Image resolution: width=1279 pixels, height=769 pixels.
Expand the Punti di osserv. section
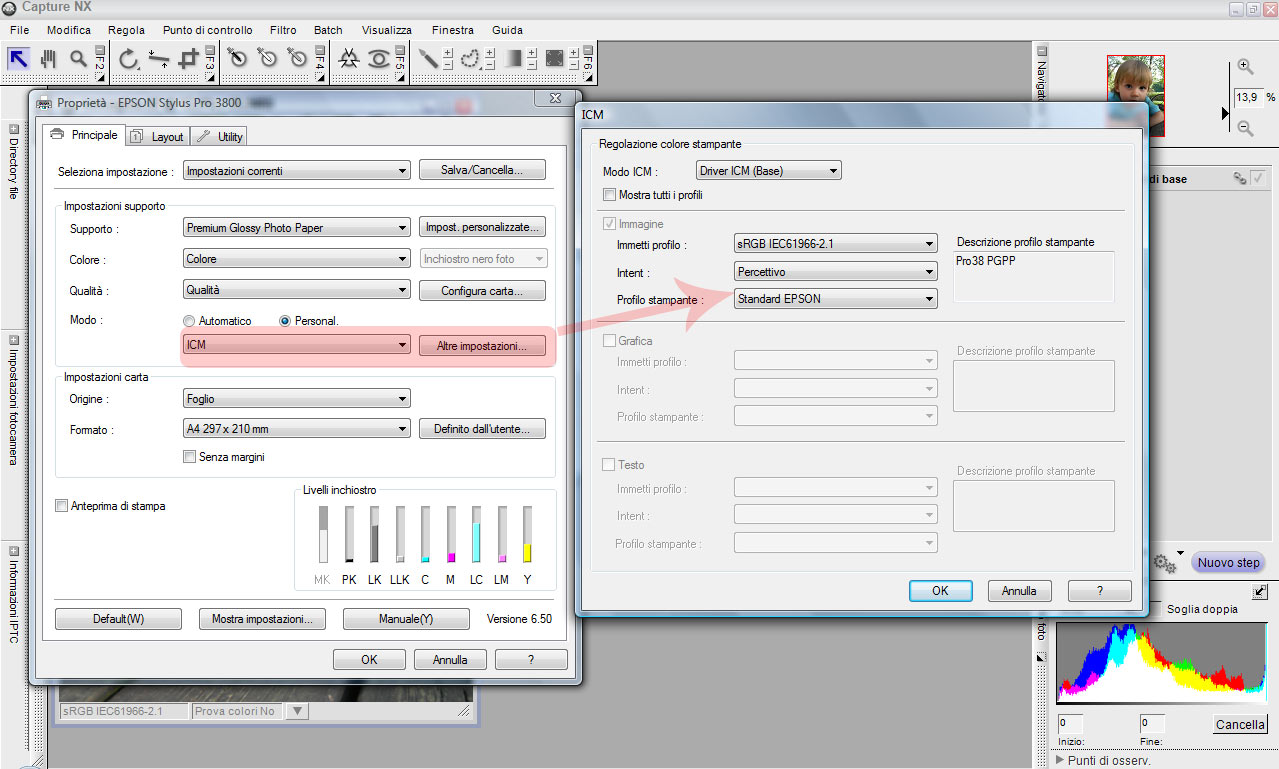(1060, 760)
